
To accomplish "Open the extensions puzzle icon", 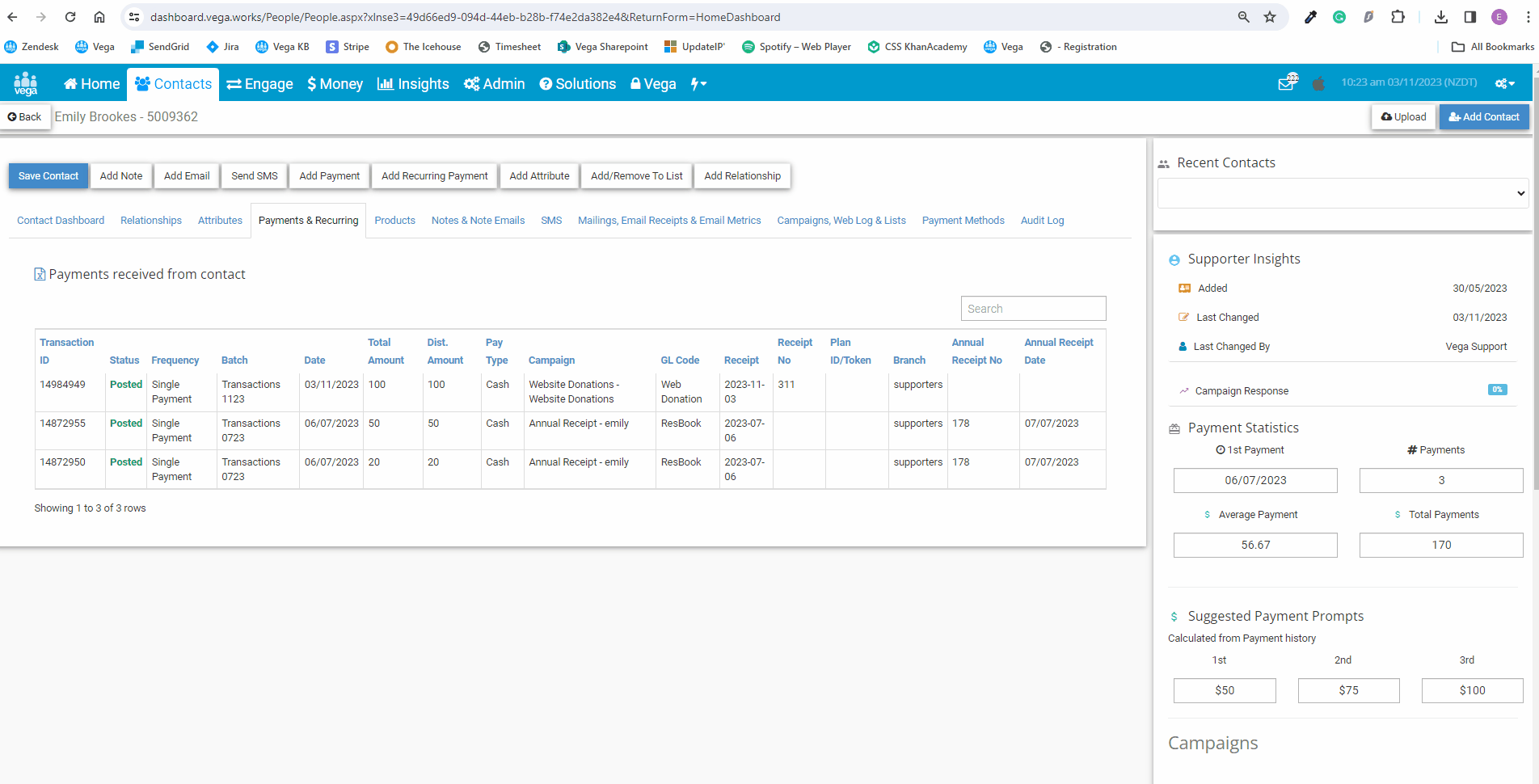I will [x=1398, y=17].
